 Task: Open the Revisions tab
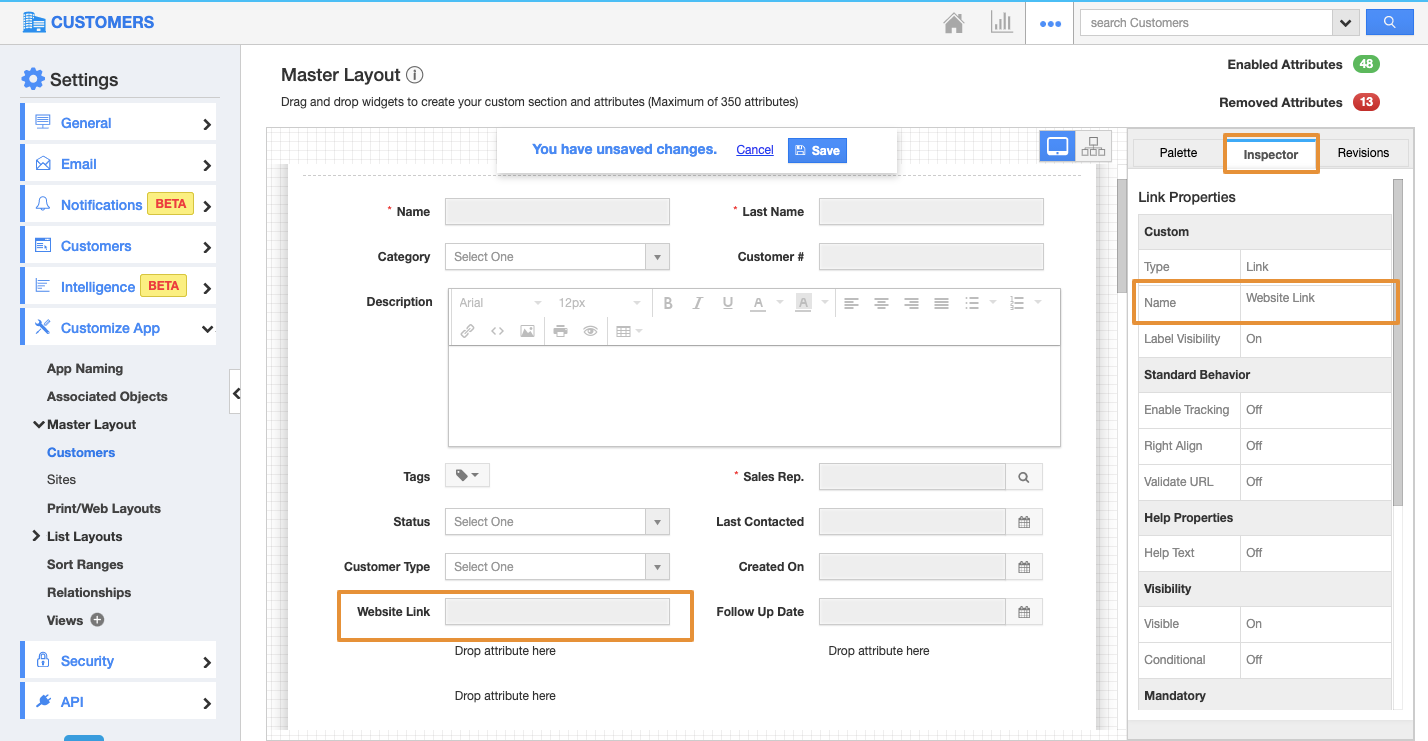pyautogui.click(x=1363, y=153)
